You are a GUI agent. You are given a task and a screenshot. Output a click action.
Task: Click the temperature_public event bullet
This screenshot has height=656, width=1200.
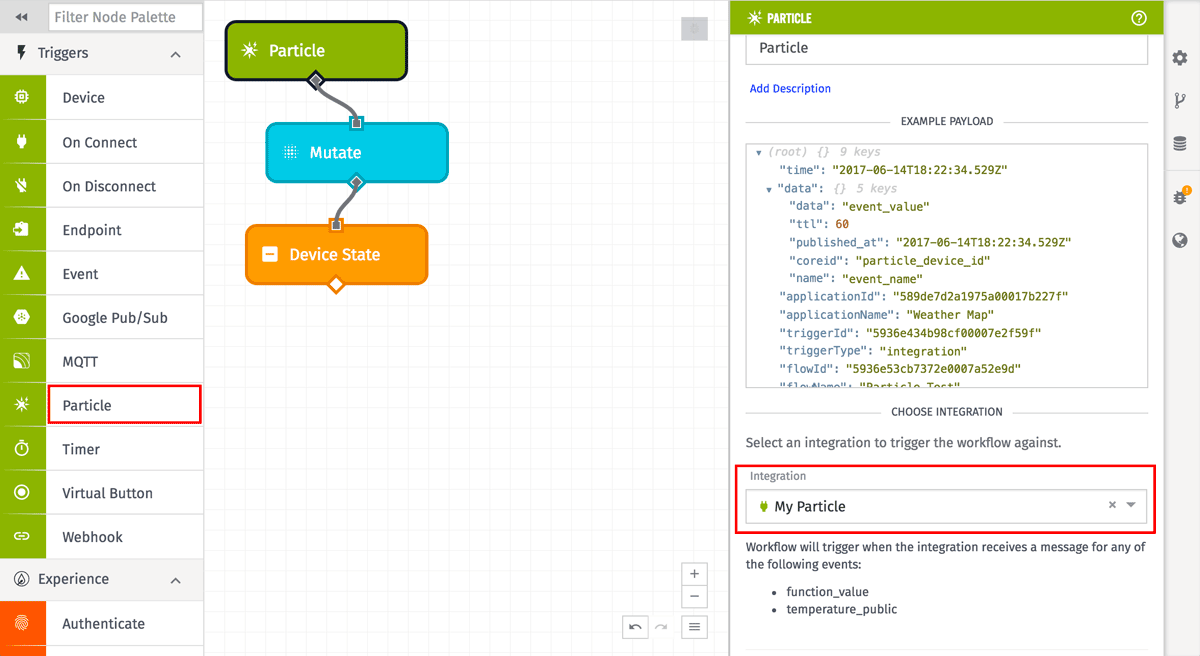tap(842, 609)
